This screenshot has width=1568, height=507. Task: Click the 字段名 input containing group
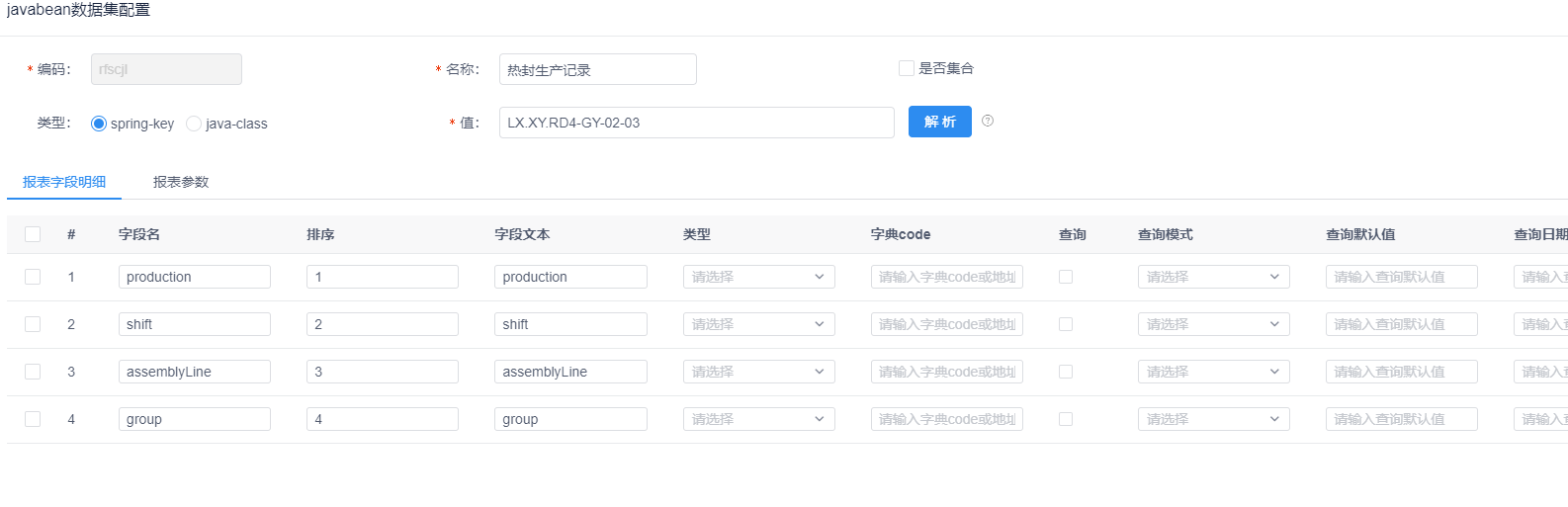click(195, 419)
